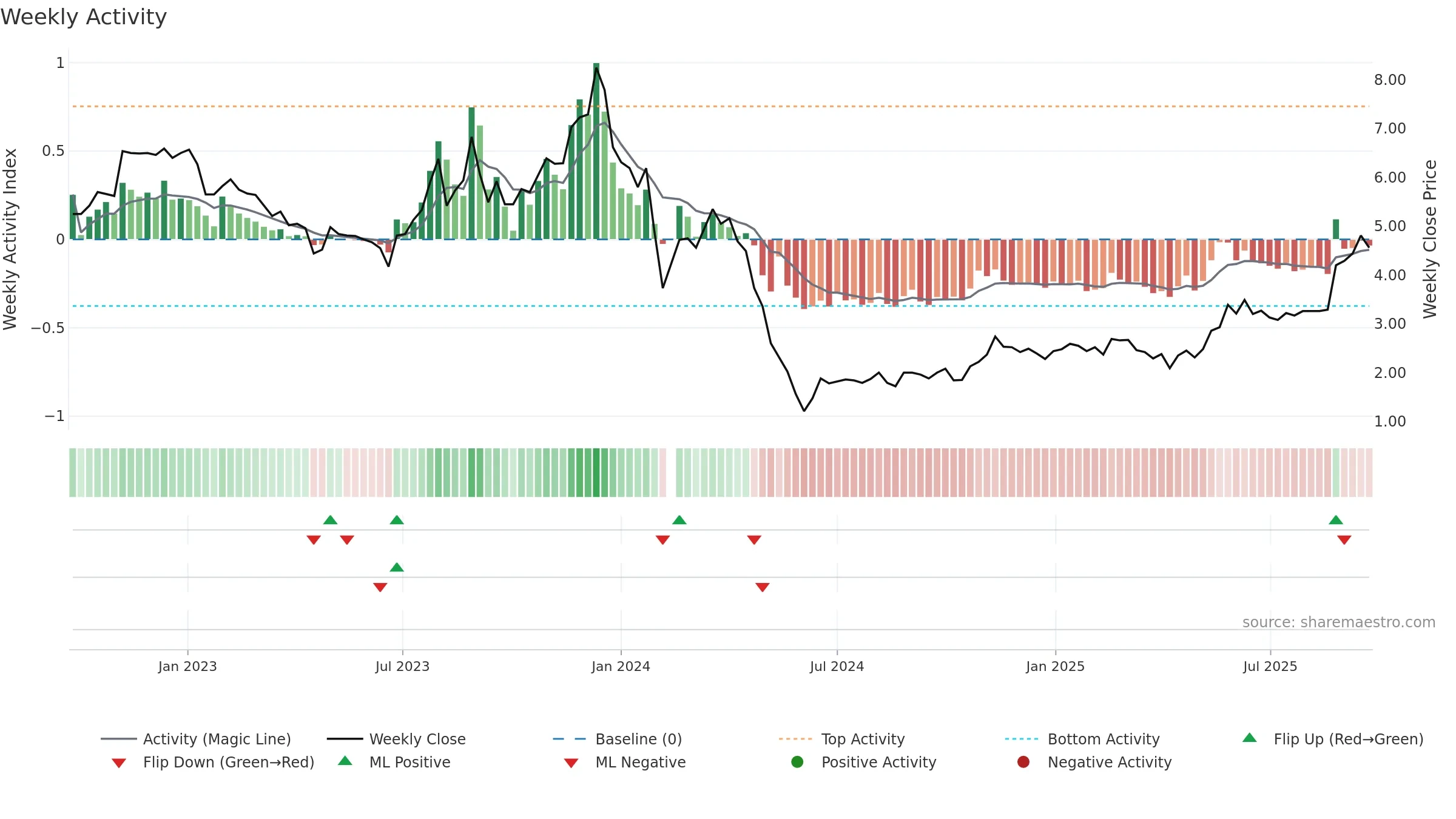Click the −0.5 activity index tick label
Image resolution: width=1456 pixels, height=819 pixels.
[47, 328]
